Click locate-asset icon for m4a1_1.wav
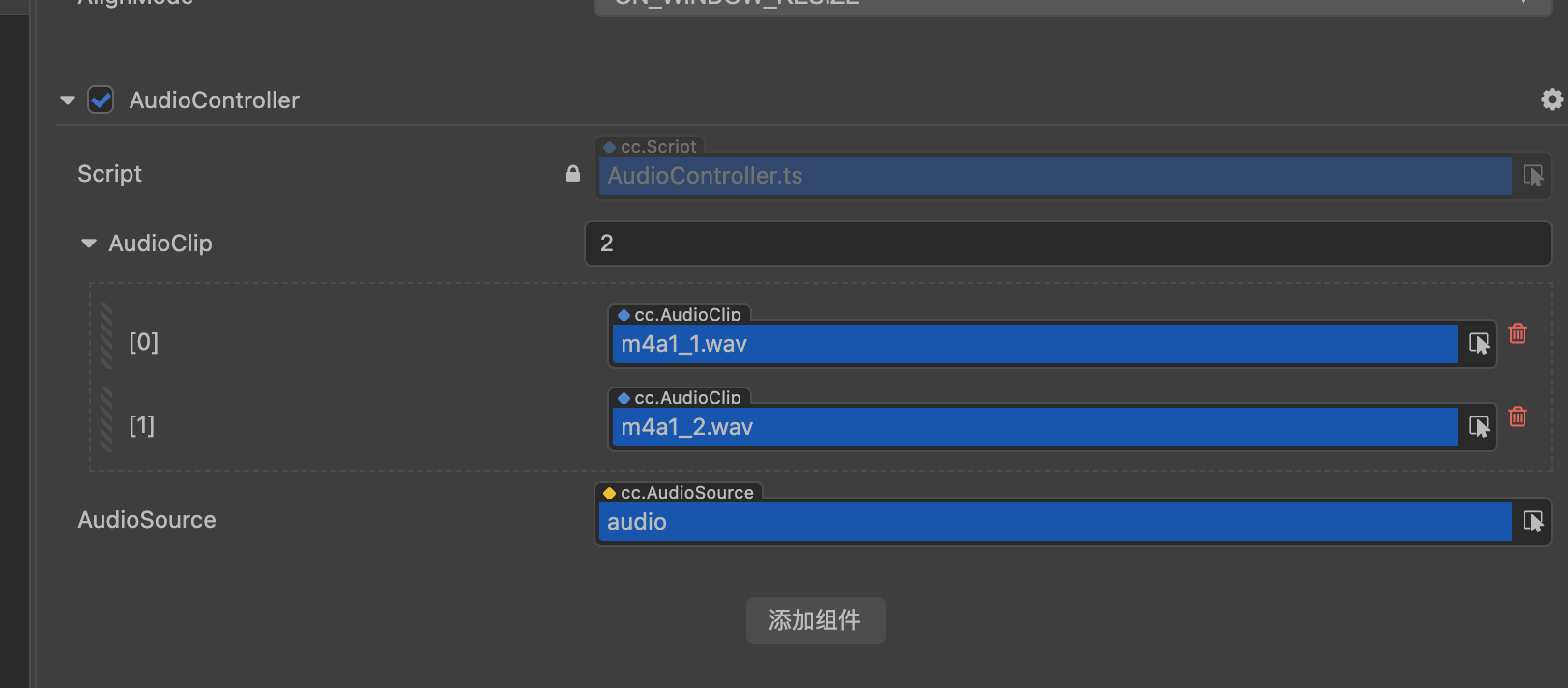The width and height of the screenshot is (1568, 688). [x=1479, y=344]
